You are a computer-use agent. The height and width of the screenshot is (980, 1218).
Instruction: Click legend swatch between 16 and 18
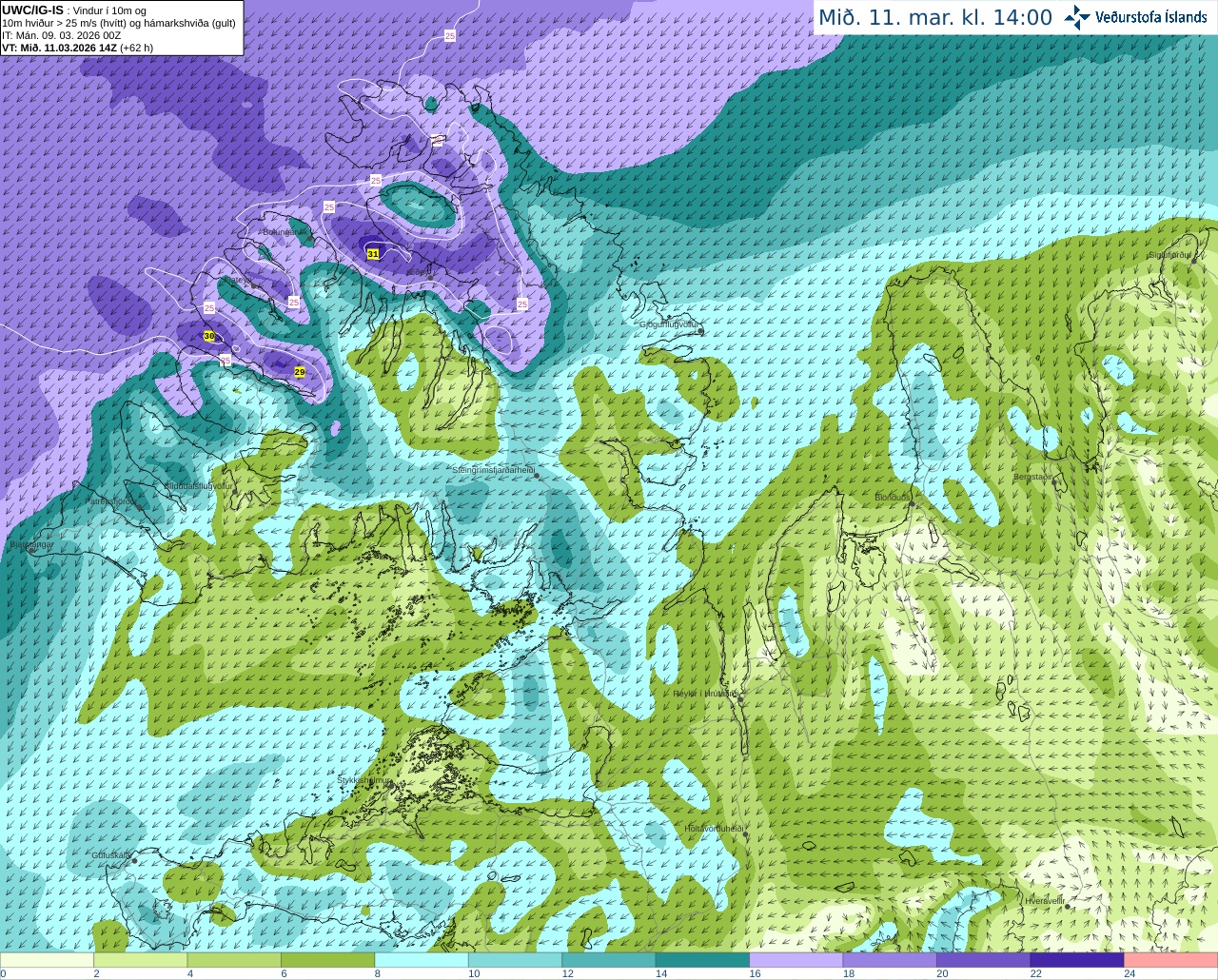[796, 960]
